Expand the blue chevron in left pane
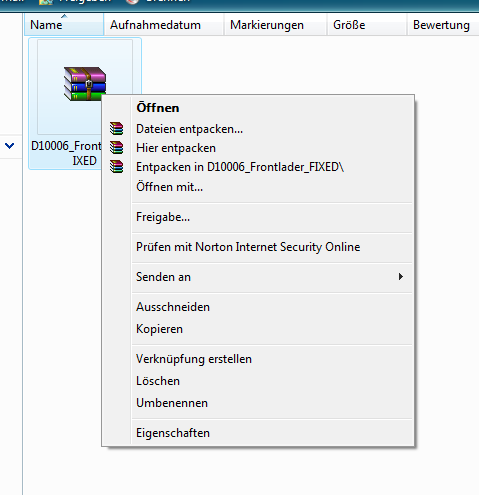This screenshot has width=479, height=495. tap(10, 145)
